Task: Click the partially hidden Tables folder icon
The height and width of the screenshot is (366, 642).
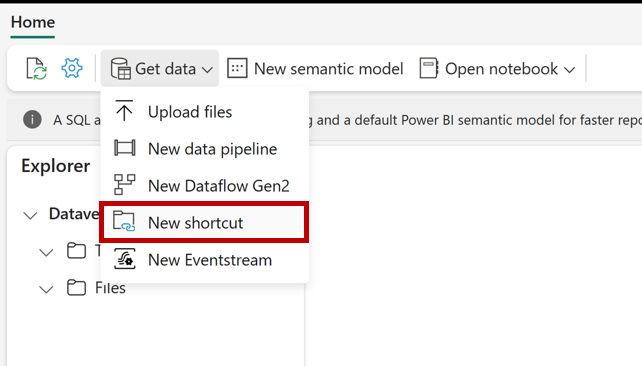Action: tap(77, 251)
